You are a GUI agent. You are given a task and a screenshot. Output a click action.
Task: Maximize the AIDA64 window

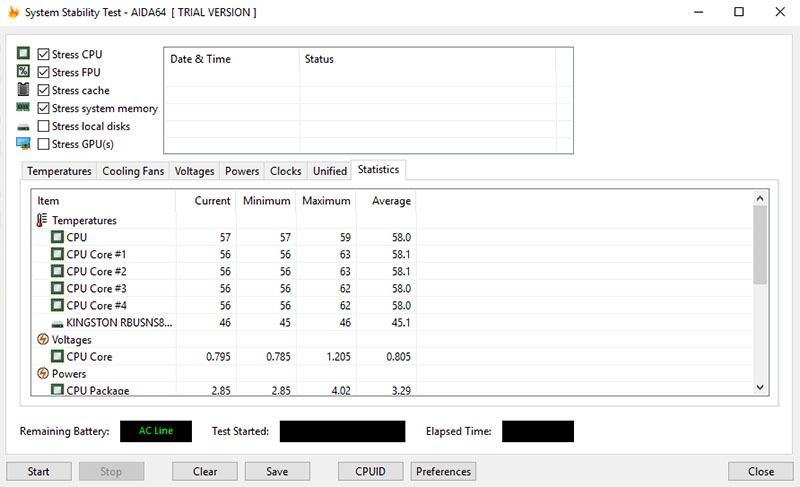pyautogui.click(x=739, y=12)
